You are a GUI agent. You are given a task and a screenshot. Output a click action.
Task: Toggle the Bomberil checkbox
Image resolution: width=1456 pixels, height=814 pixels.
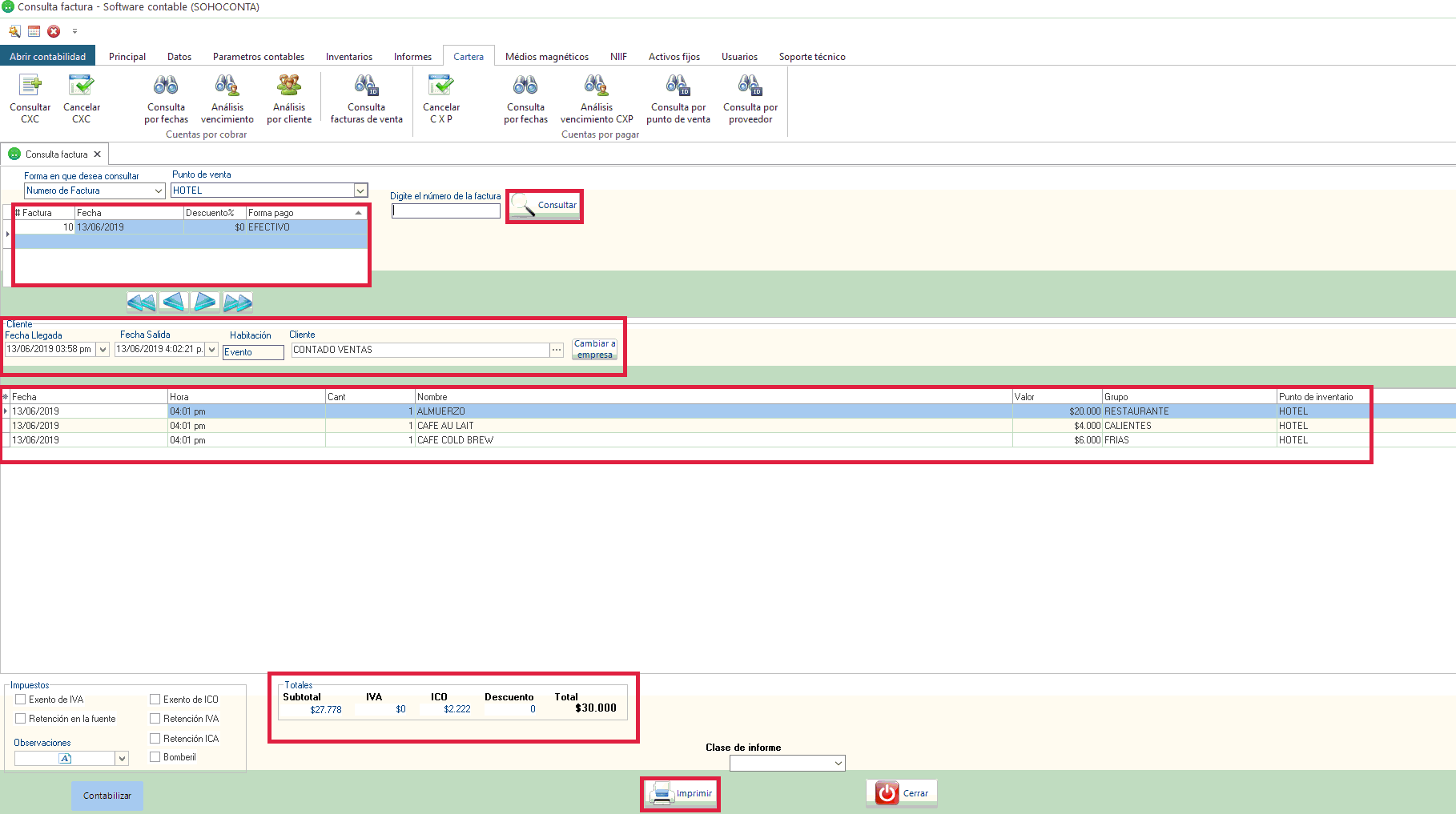pos(155,757)
